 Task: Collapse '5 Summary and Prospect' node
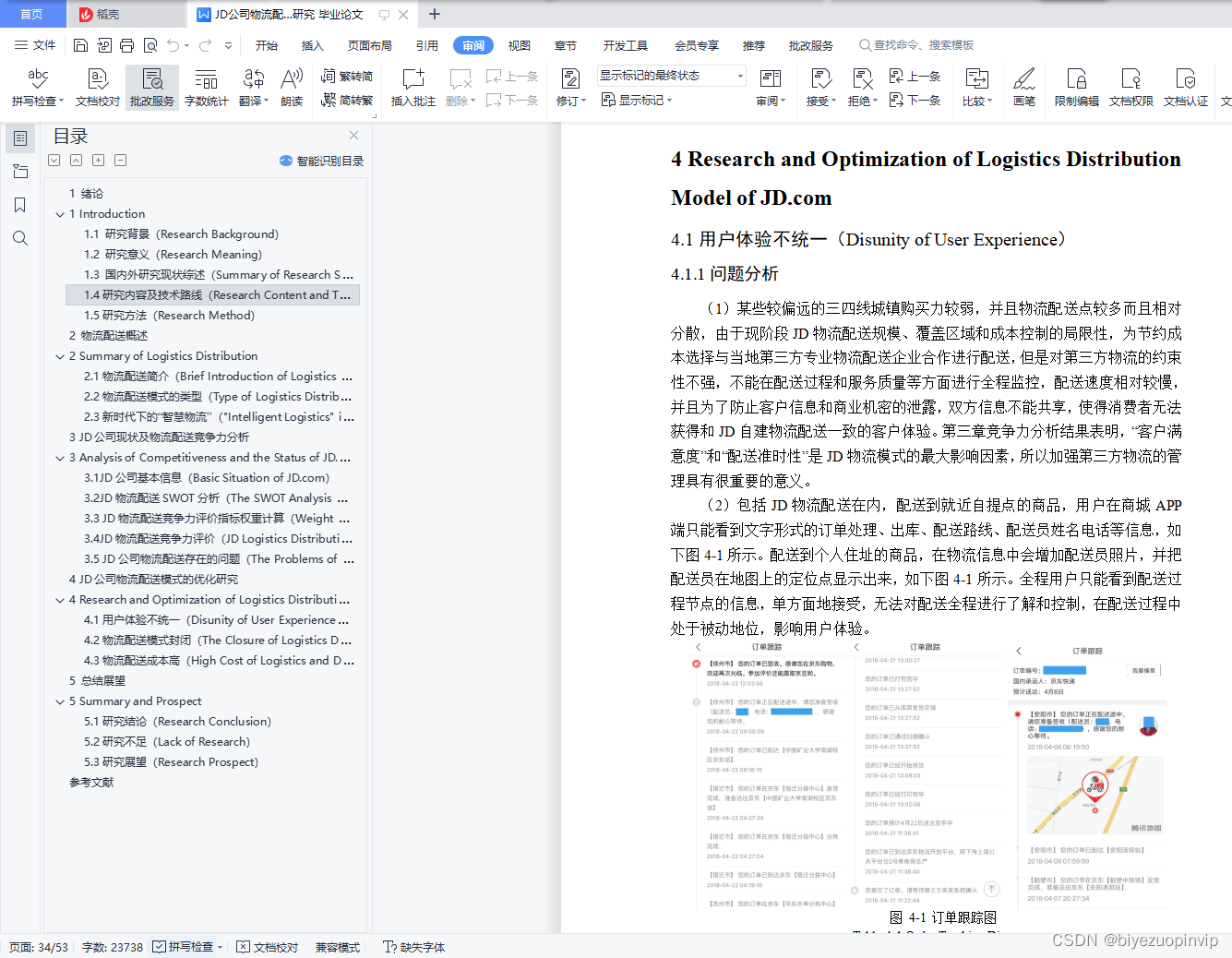pyautogui.click(x=60, y=701)
